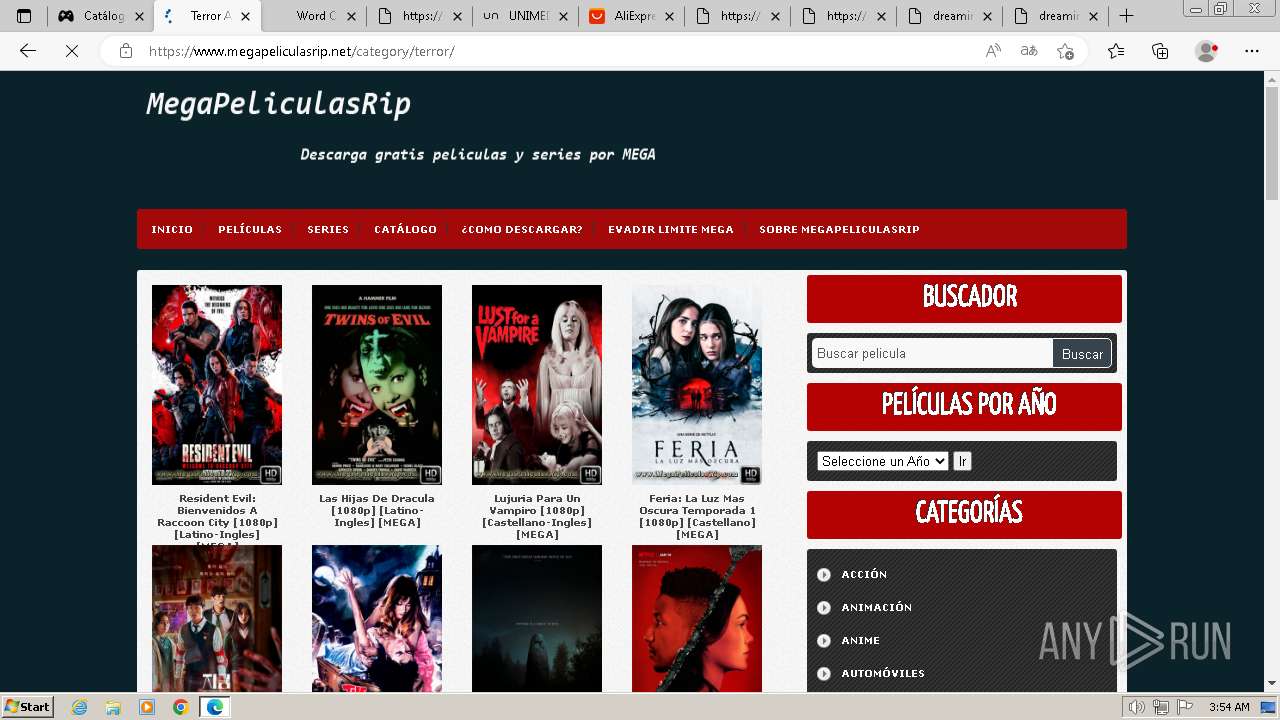Open the Resident Evil poster

217,385
